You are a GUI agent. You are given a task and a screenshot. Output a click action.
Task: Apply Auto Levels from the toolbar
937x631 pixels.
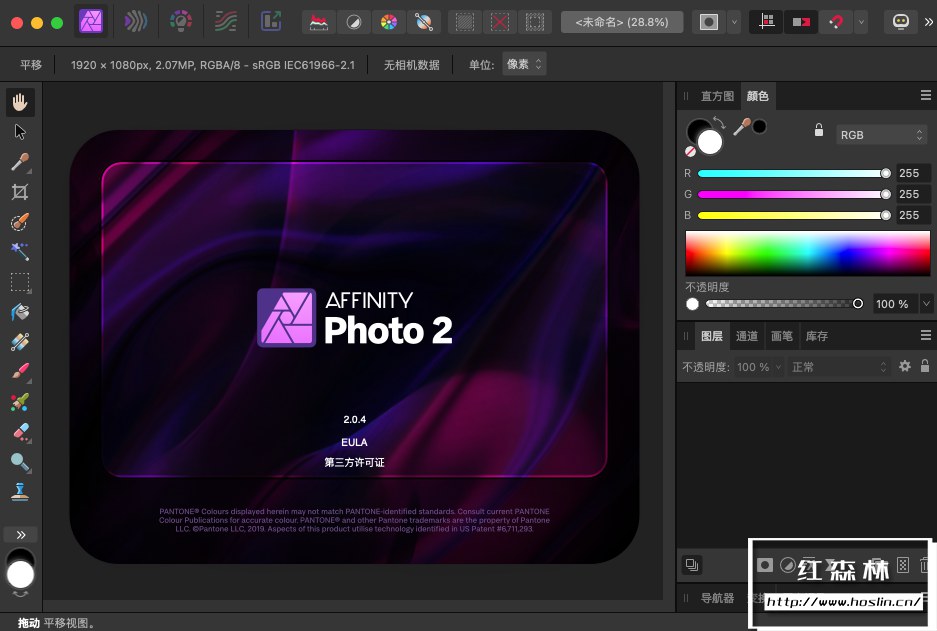319,23
